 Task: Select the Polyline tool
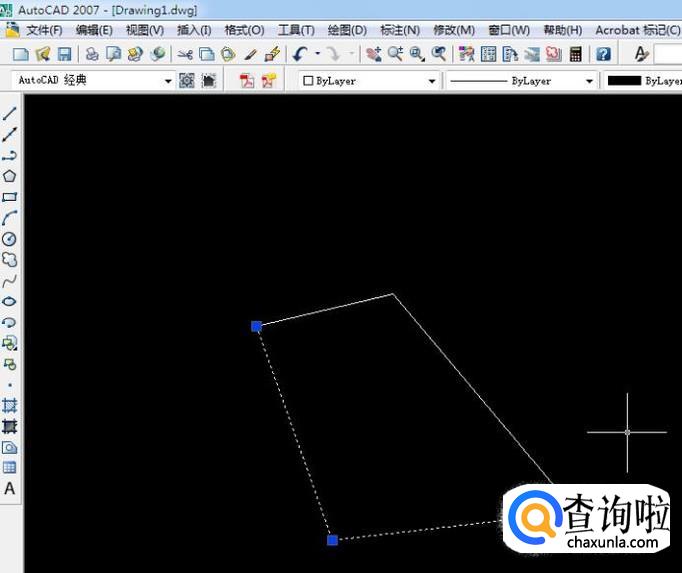(x=10, y=155)
